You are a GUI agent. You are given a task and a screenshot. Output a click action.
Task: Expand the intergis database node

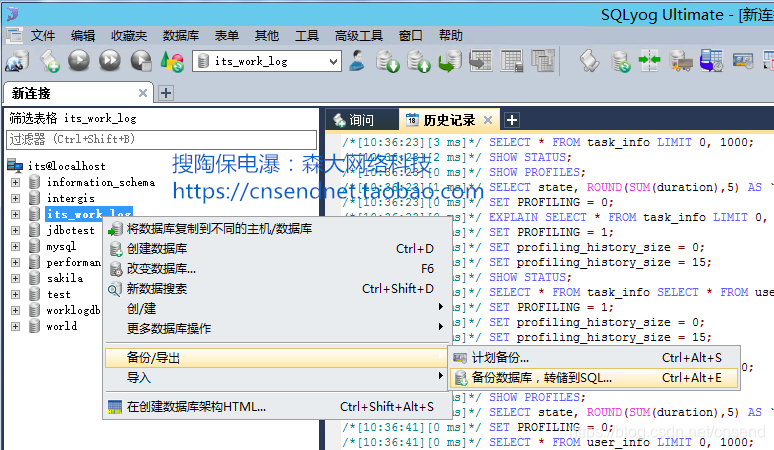point(15,198)
